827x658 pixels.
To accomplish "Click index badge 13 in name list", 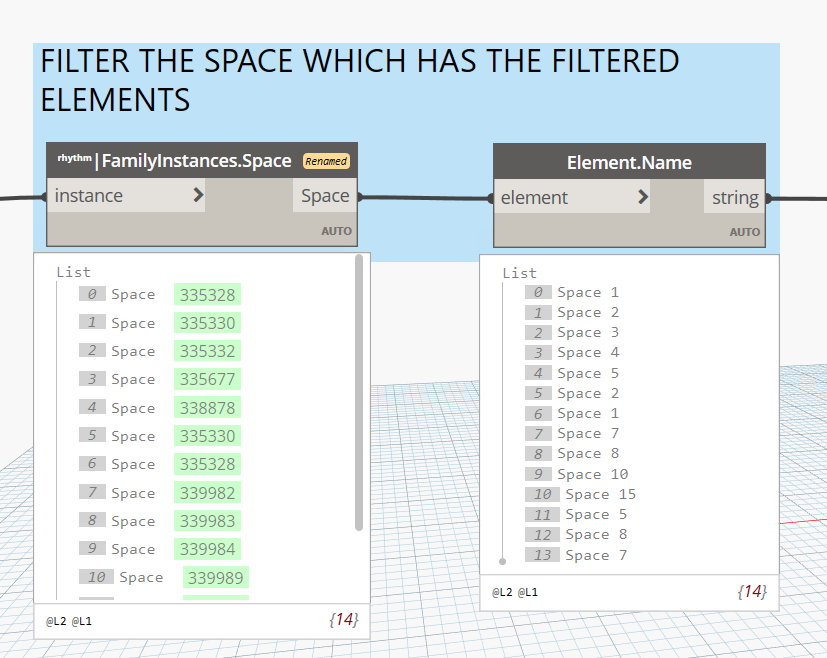I will point(542,555).
